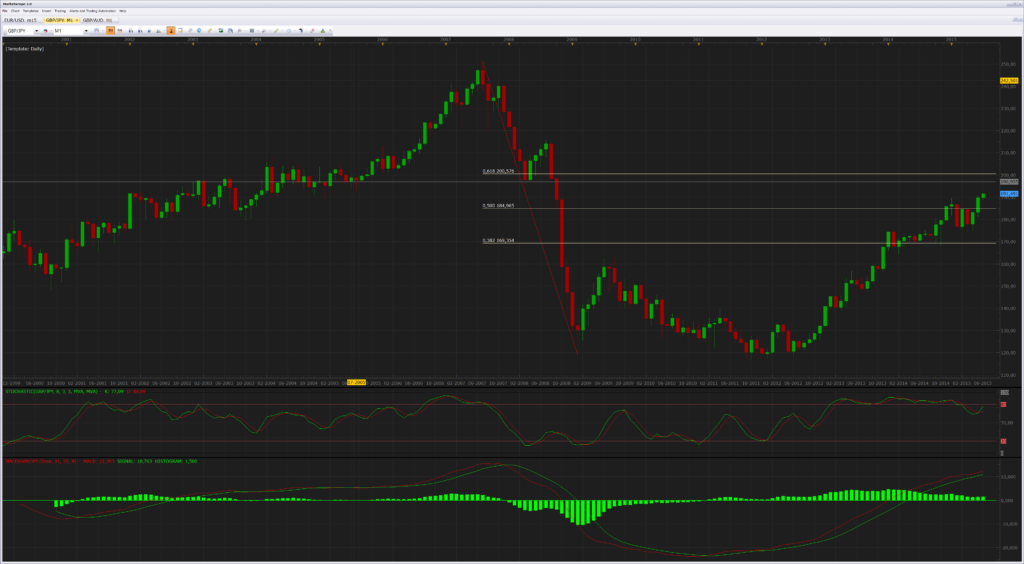
Task: Select the blue ellipse shape tool
Action: pos(288,31)
